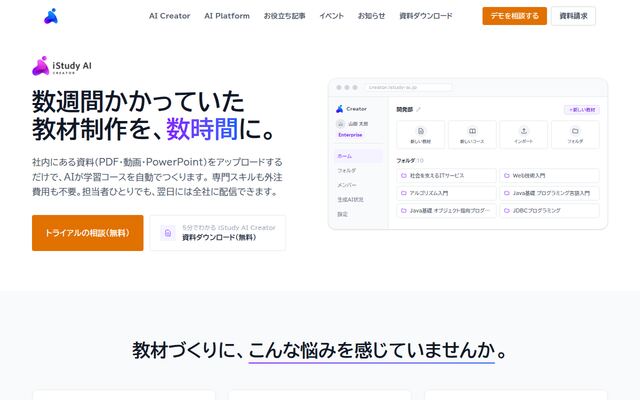Click the 開発部 title in the preview
This screenshot has height=400, width=640.
tap(404, 109)
